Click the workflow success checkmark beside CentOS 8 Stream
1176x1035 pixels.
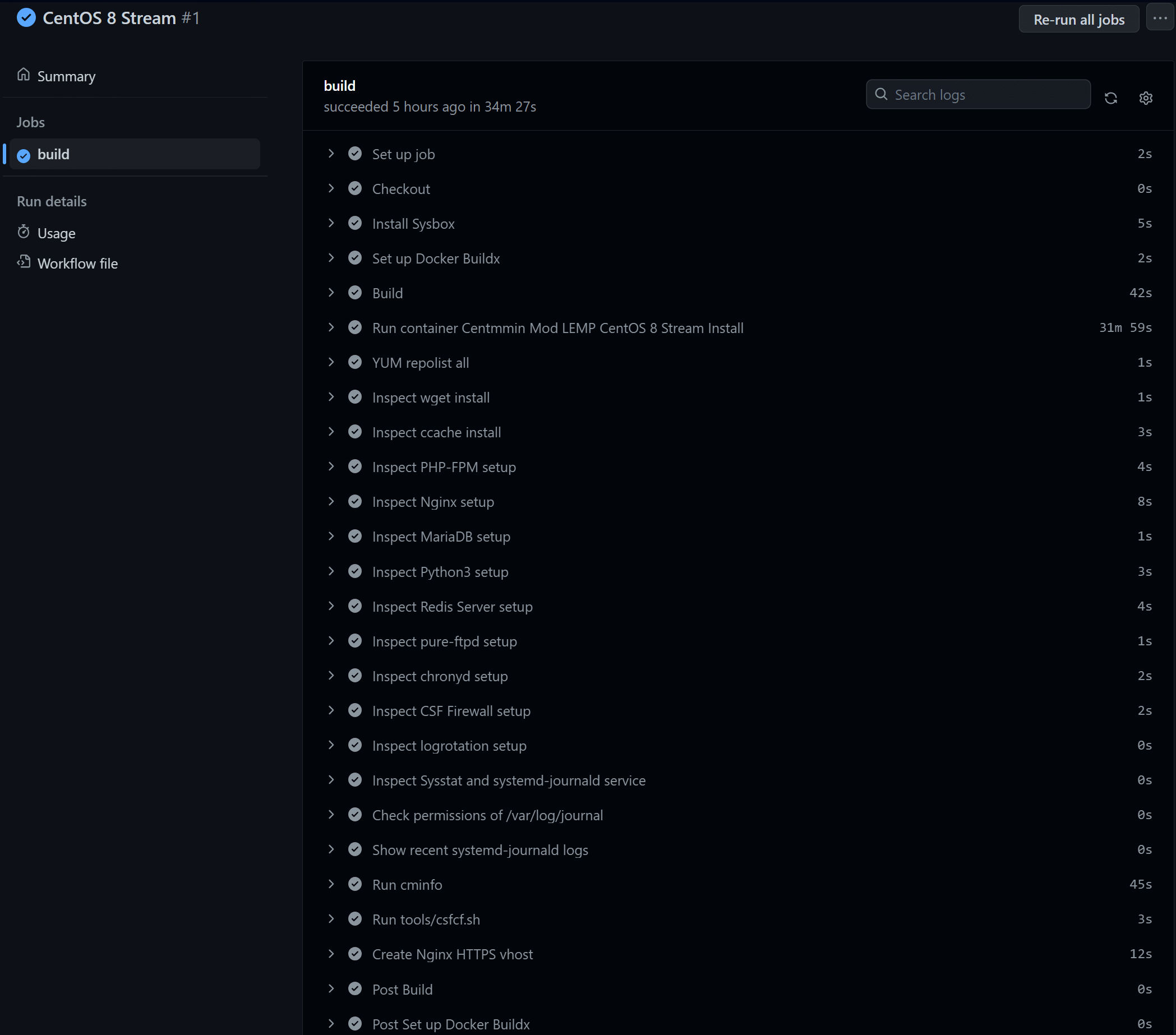[26, 18]
